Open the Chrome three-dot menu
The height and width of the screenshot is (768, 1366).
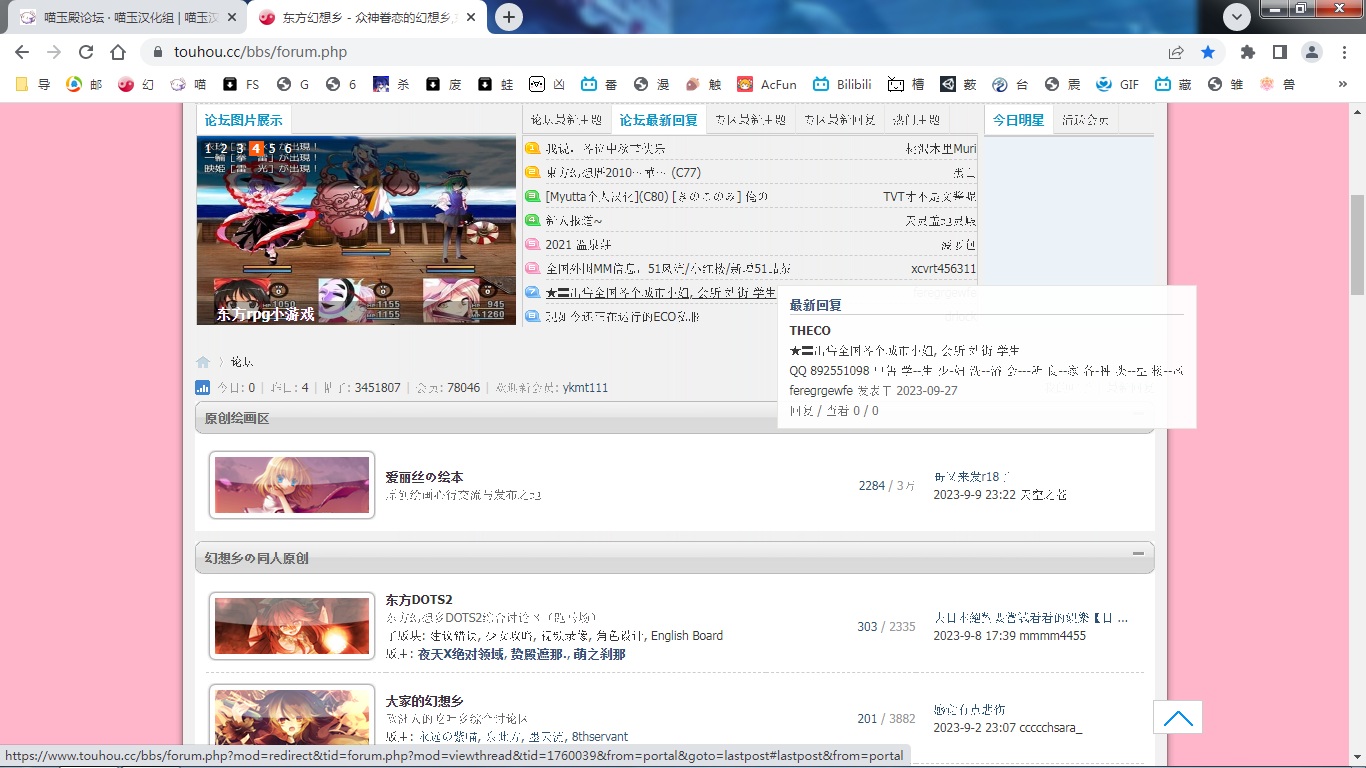(1344, 52)
